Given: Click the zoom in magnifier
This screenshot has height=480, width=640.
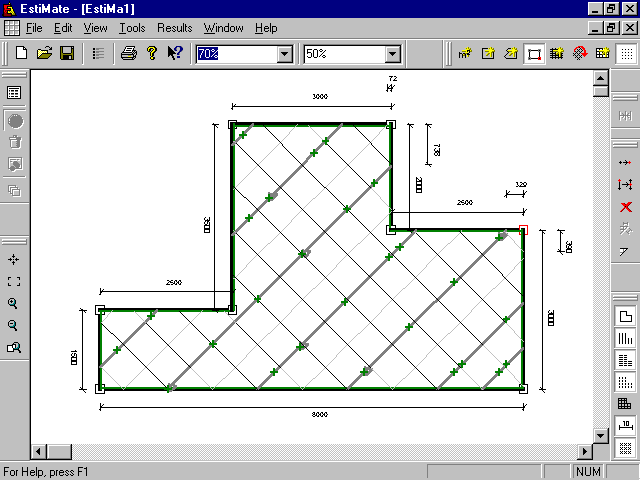Looking at the screenshot, I should (x=13, y=303).
